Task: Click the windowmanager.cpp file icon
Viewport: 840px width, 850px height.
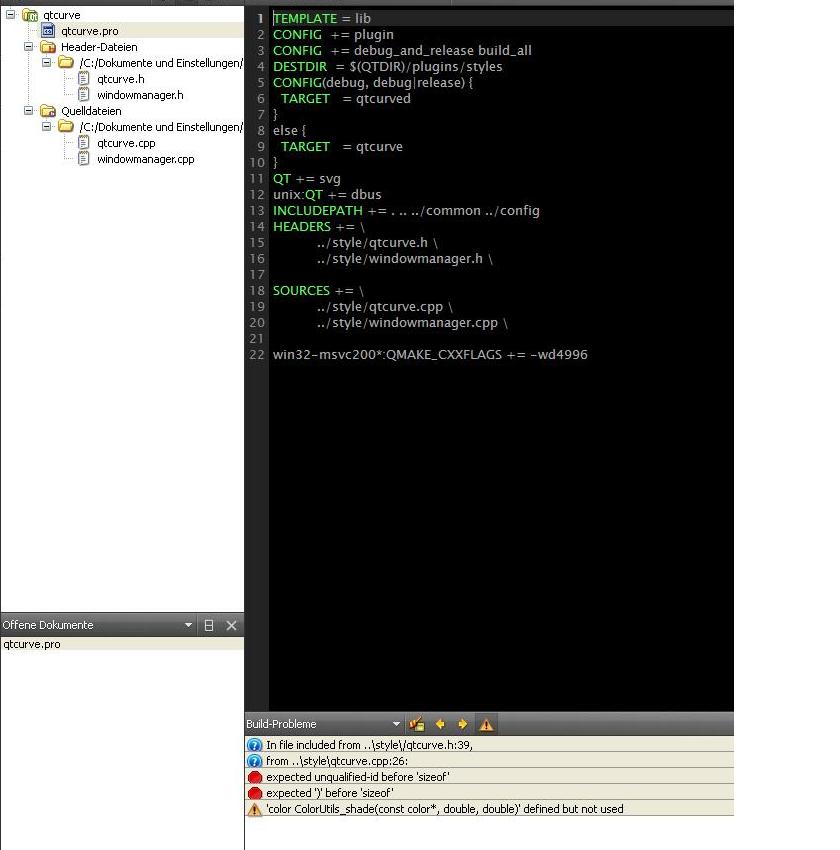Action: [x=83, y=159]
